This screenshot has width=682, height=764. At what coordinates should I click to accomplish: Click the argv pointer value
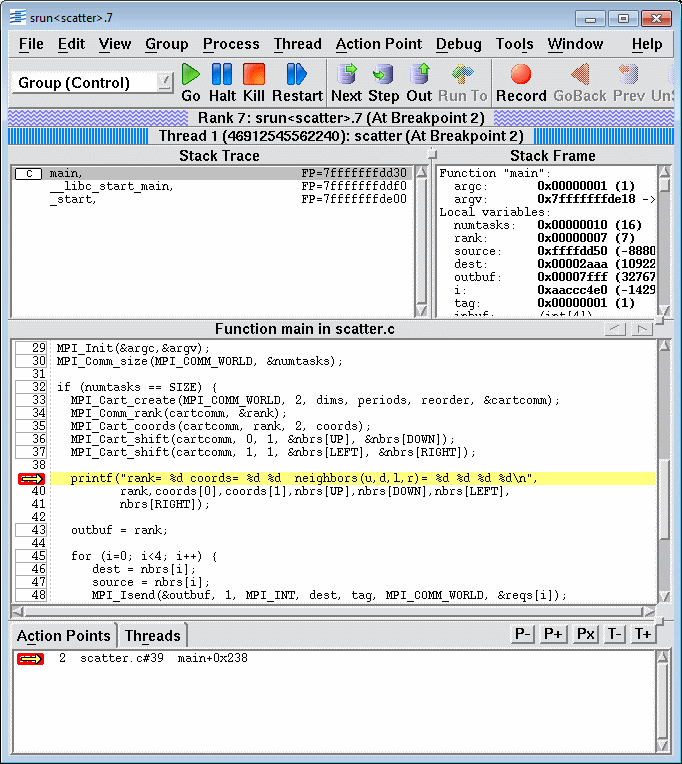pos(595,199)
